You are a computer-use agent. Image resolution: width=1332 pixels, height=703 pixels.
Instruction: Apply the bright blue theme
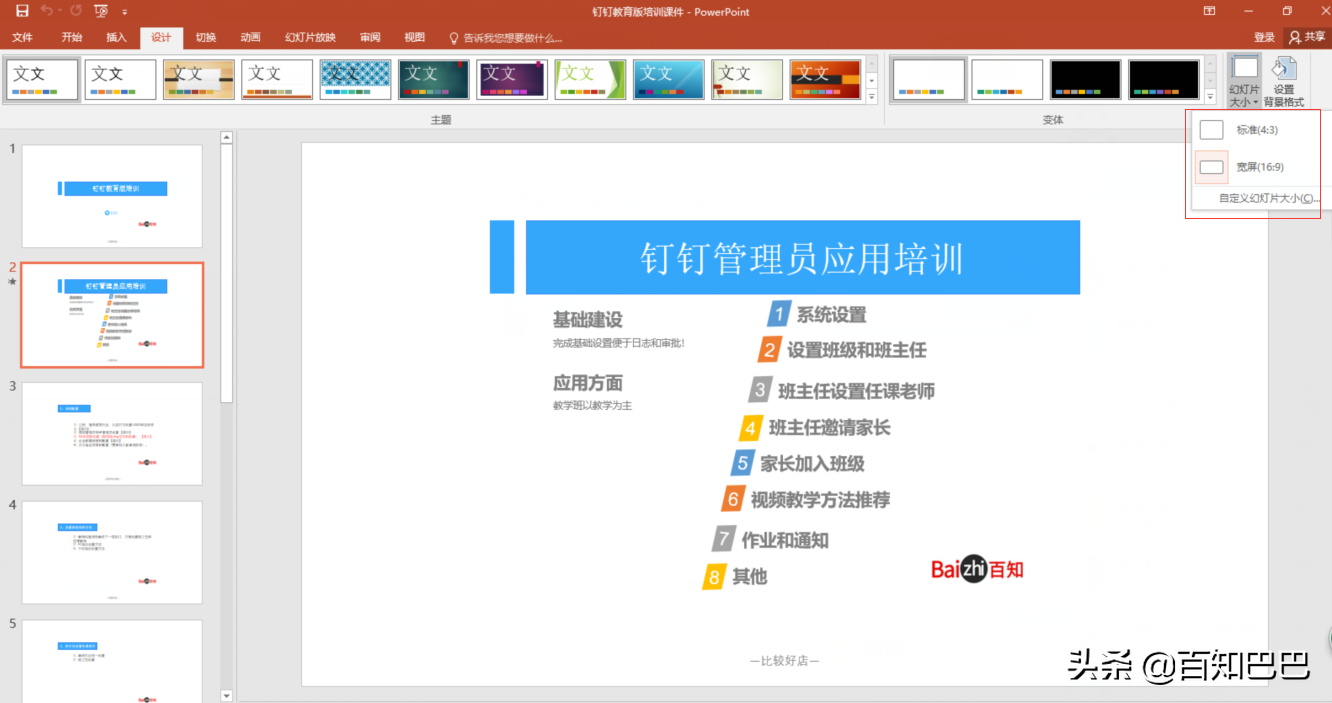669,79
